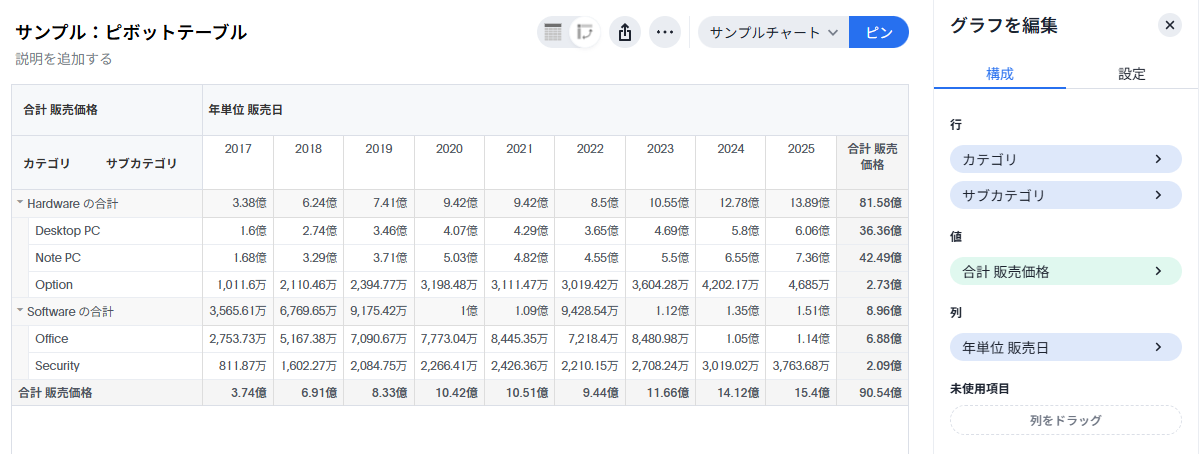Click the blue ピン button
The width and height of the screenshot is (1201, 454).
click(878, 32)
